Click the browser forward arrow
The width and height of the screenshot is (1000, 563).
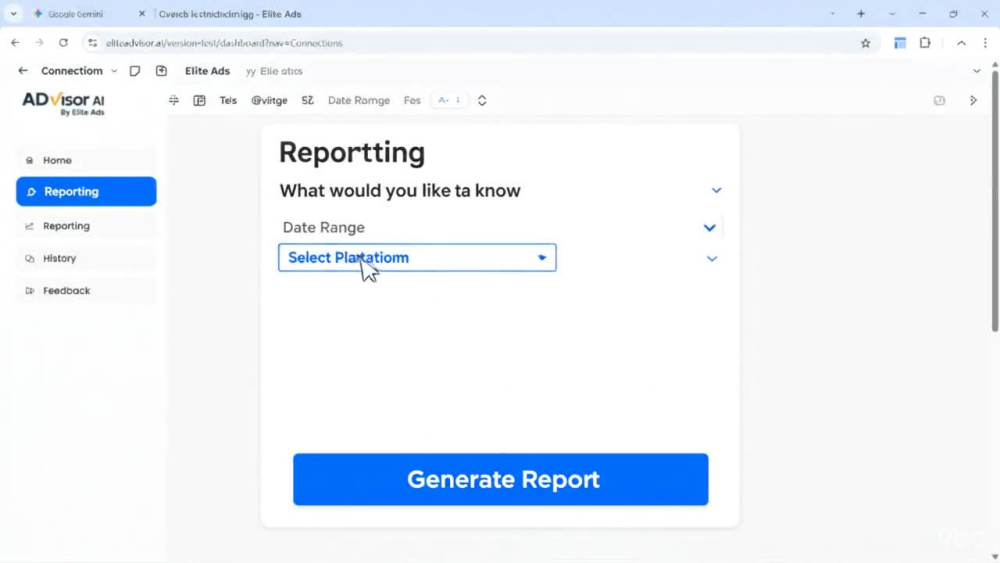tap(39, 43)
